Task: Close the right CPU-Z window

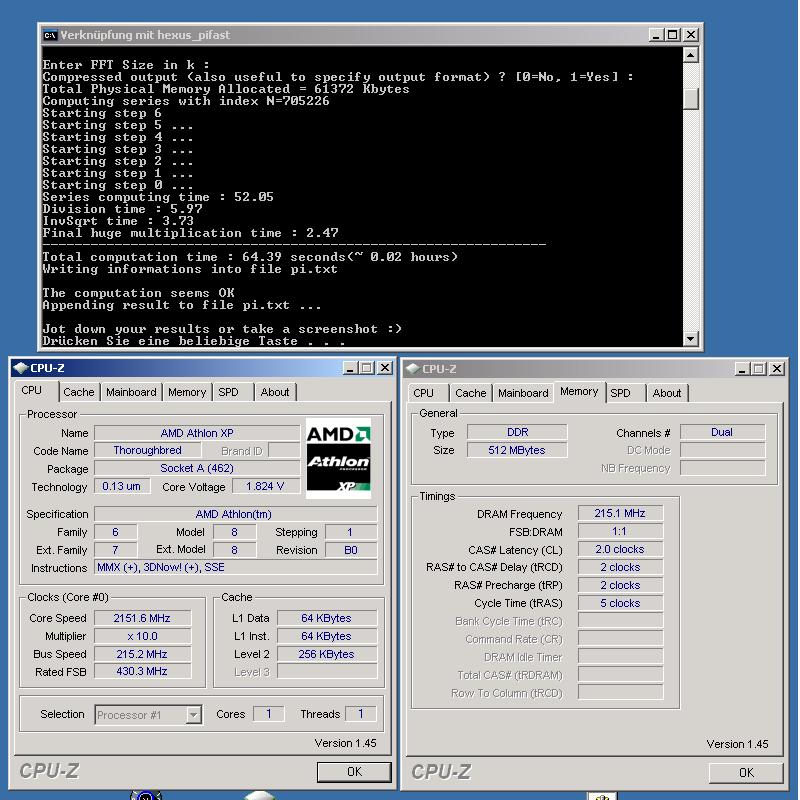Action: click(x=777, y=369)
